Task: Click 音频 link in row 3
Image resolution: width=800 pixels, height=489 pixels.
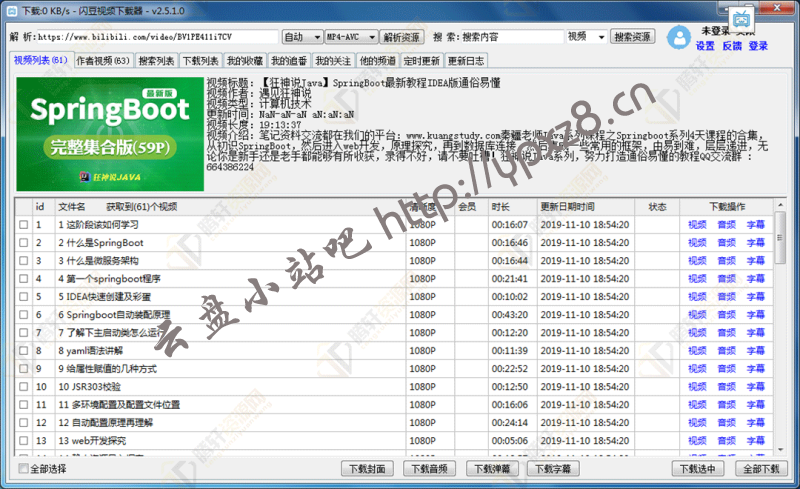Action: point(727,260)
